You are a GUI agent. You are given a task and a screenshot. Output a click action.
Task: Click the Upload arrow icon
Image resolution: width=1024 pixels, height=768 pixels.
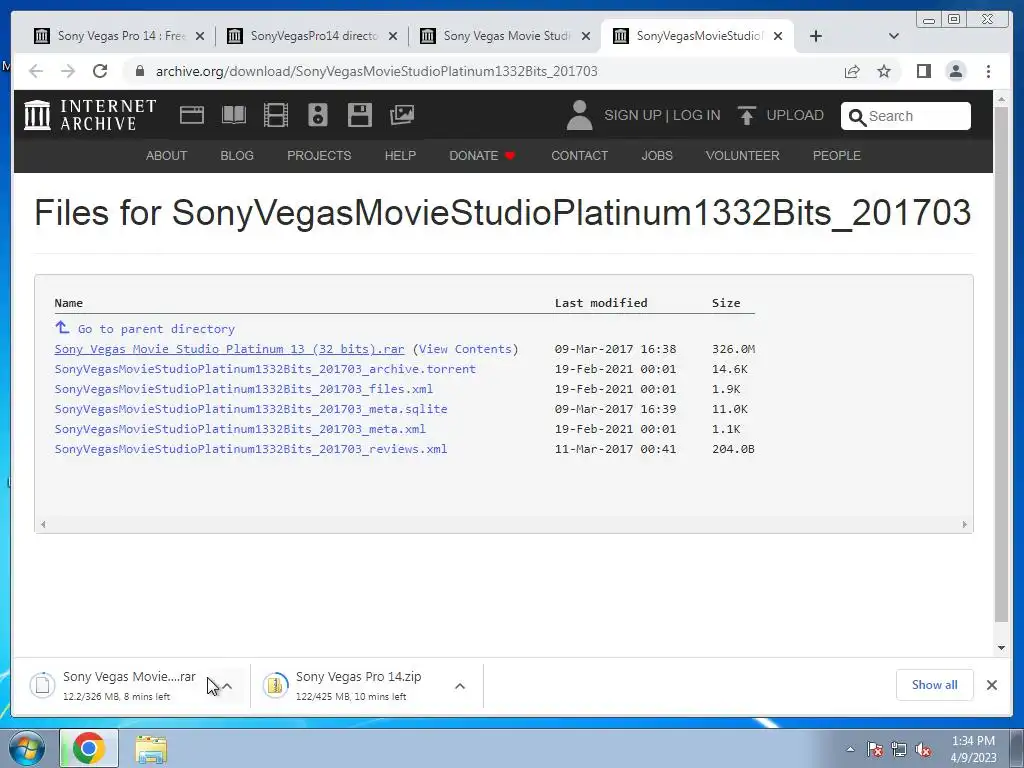pos(746,115)
